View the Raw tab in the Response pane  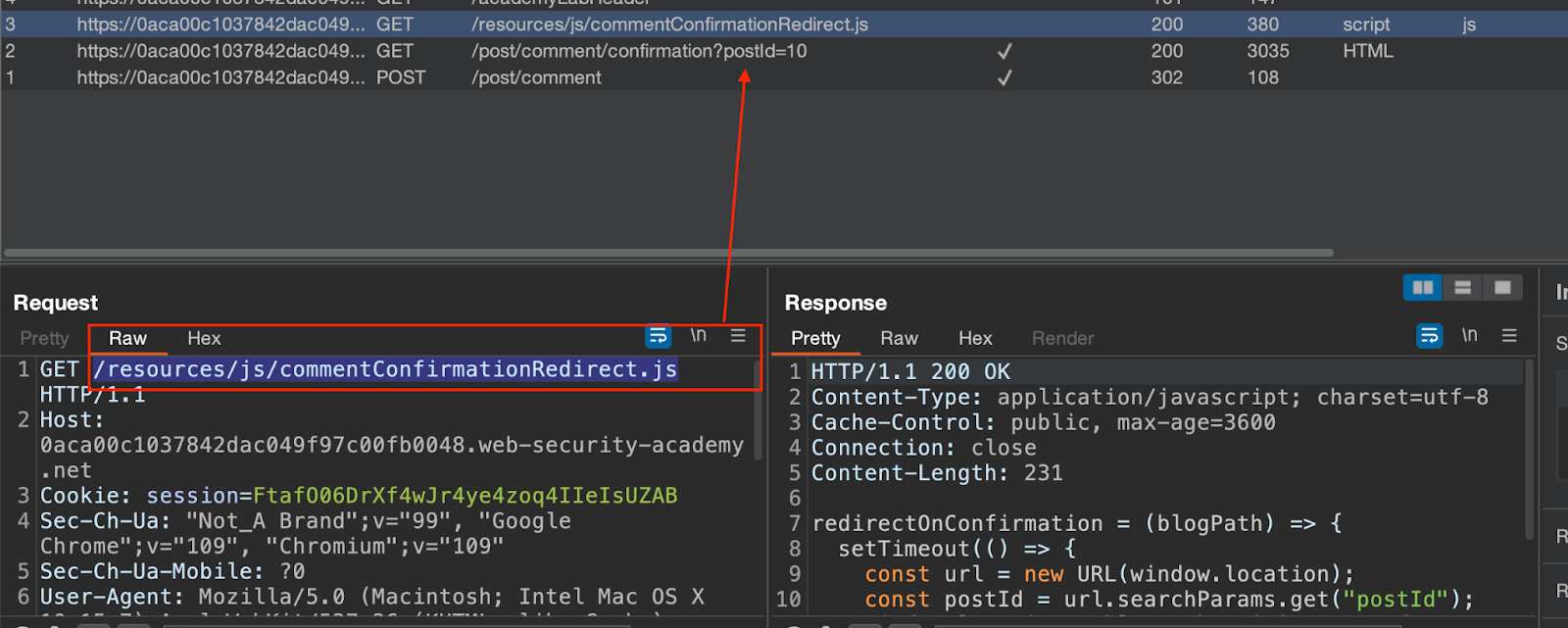[x=899, y=338]
